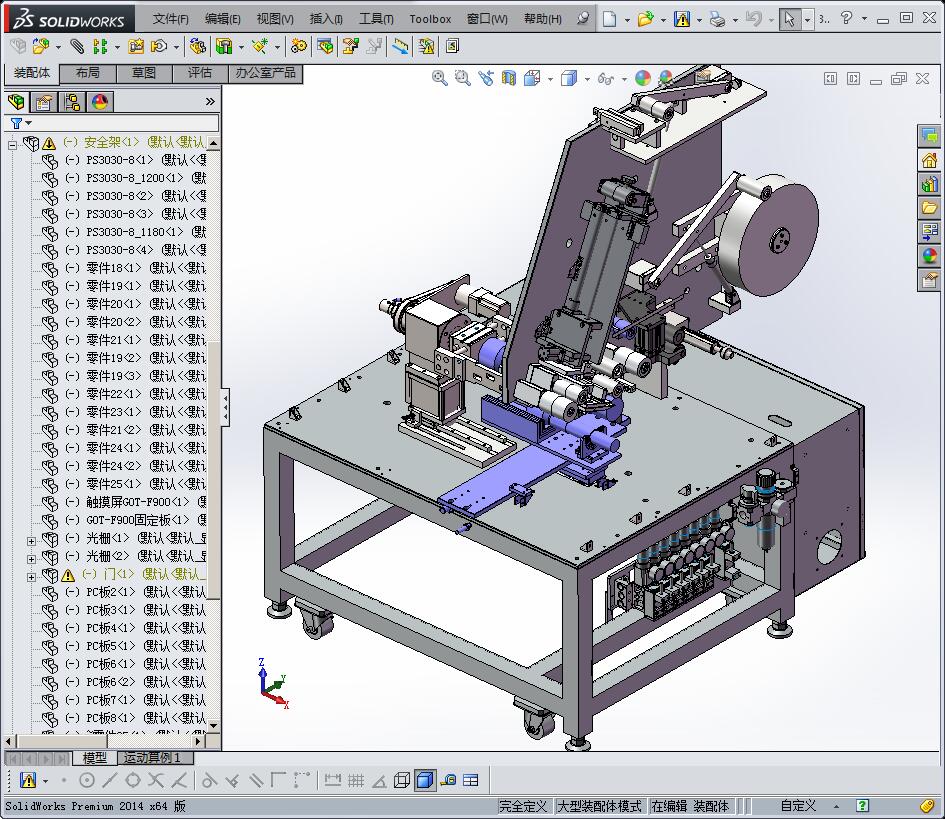Screen dimensions: 945x819
Task: Collapse the 安全架<1> tree node
Action: tap(12, 144)
